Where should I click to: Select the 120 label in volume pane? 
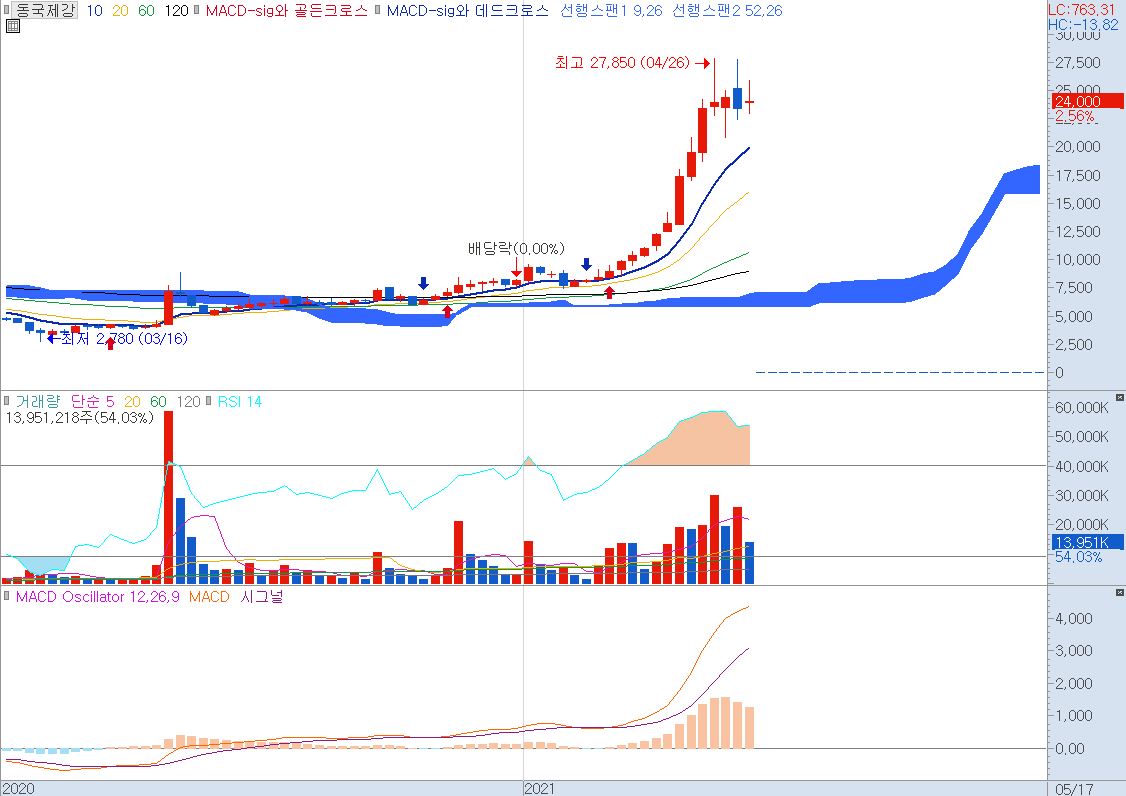pyautogui.click(x=188, y=402)
